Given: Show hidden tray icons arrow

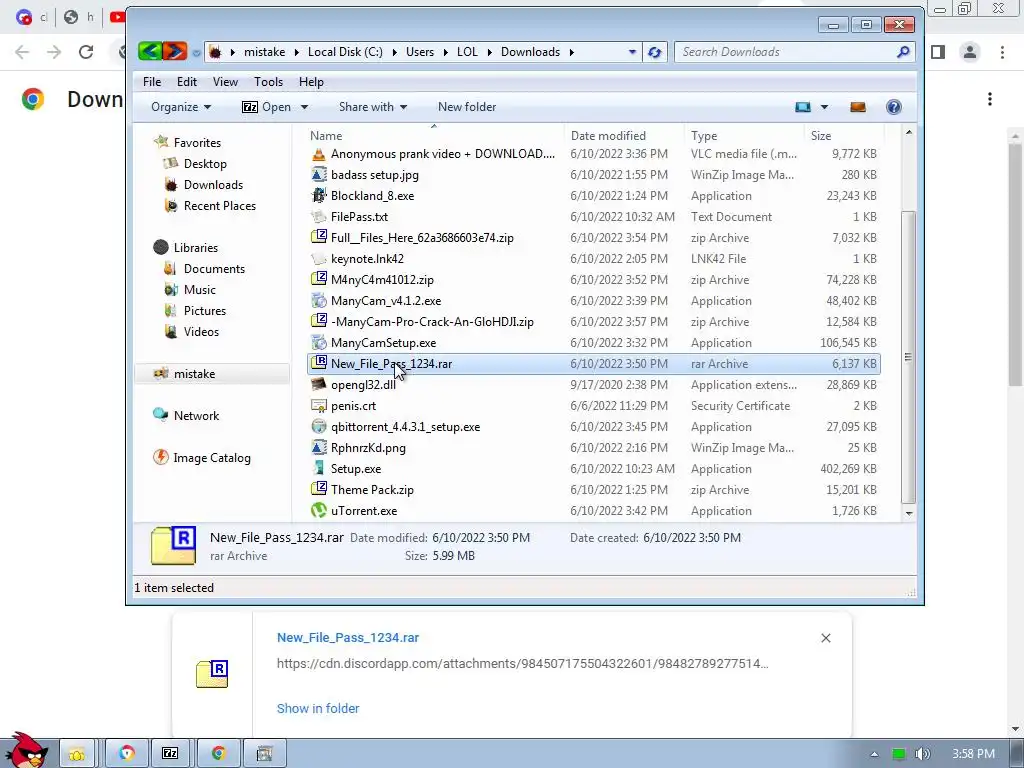Looking at the screenshot, I should click(x=874, y=754).
